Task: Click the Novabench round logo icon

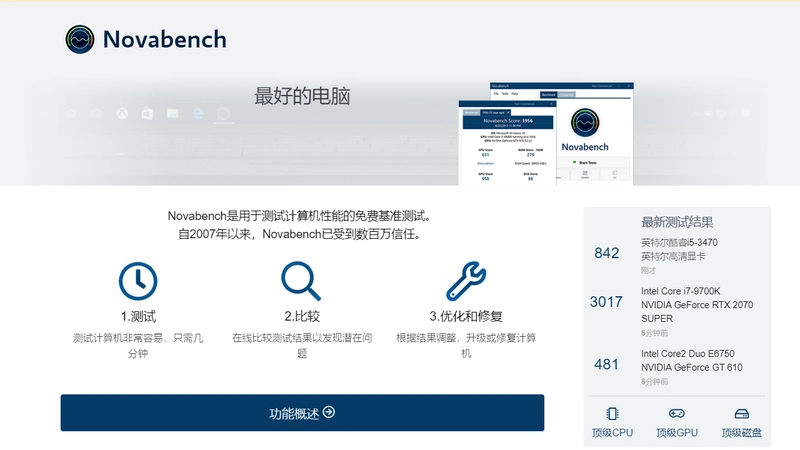Action: (80, 39)
